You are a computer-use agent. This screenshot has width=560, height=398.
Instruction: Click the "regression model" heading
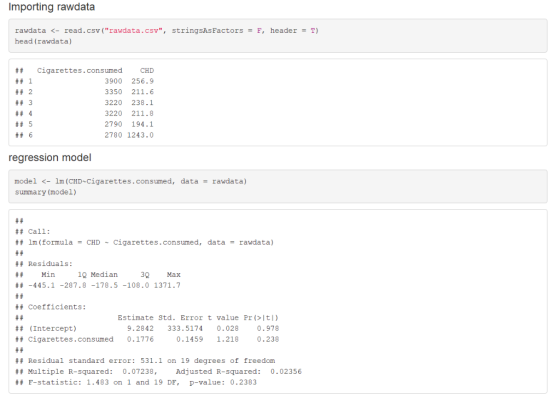click(x=50, y=157)
